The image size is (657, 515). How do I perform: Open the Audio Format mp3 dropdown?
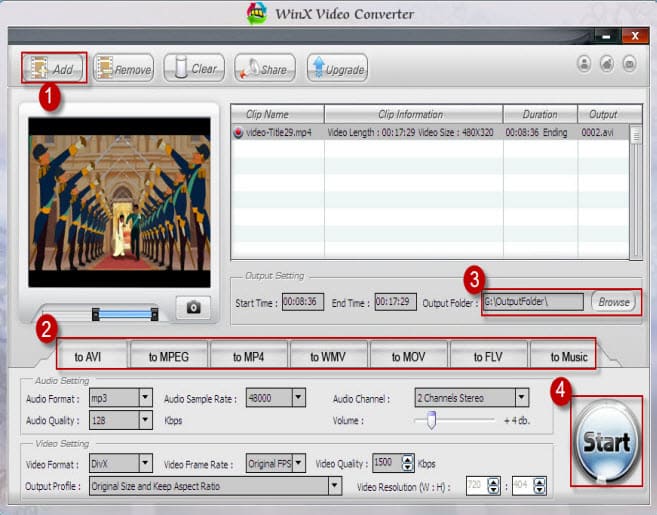point(145,397)
